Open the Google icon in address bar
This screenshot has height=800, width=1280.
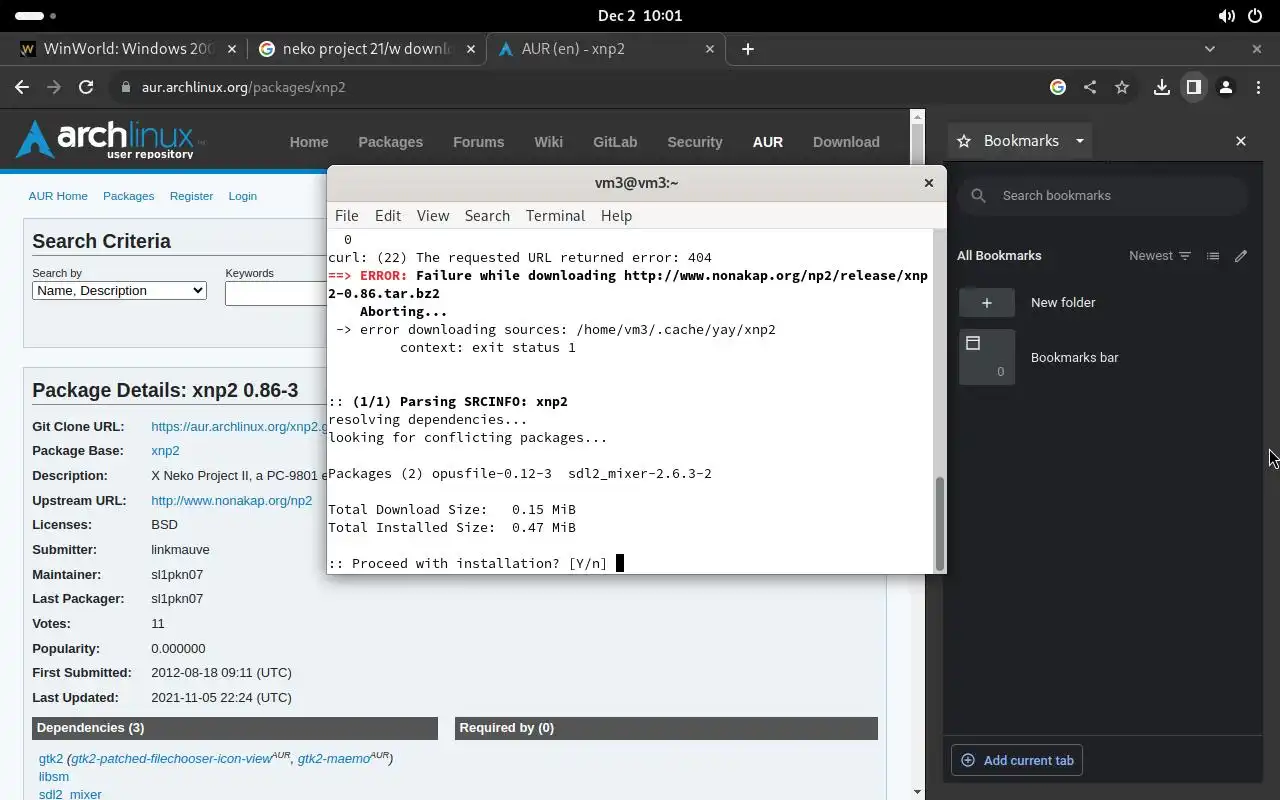(1058, 87)
